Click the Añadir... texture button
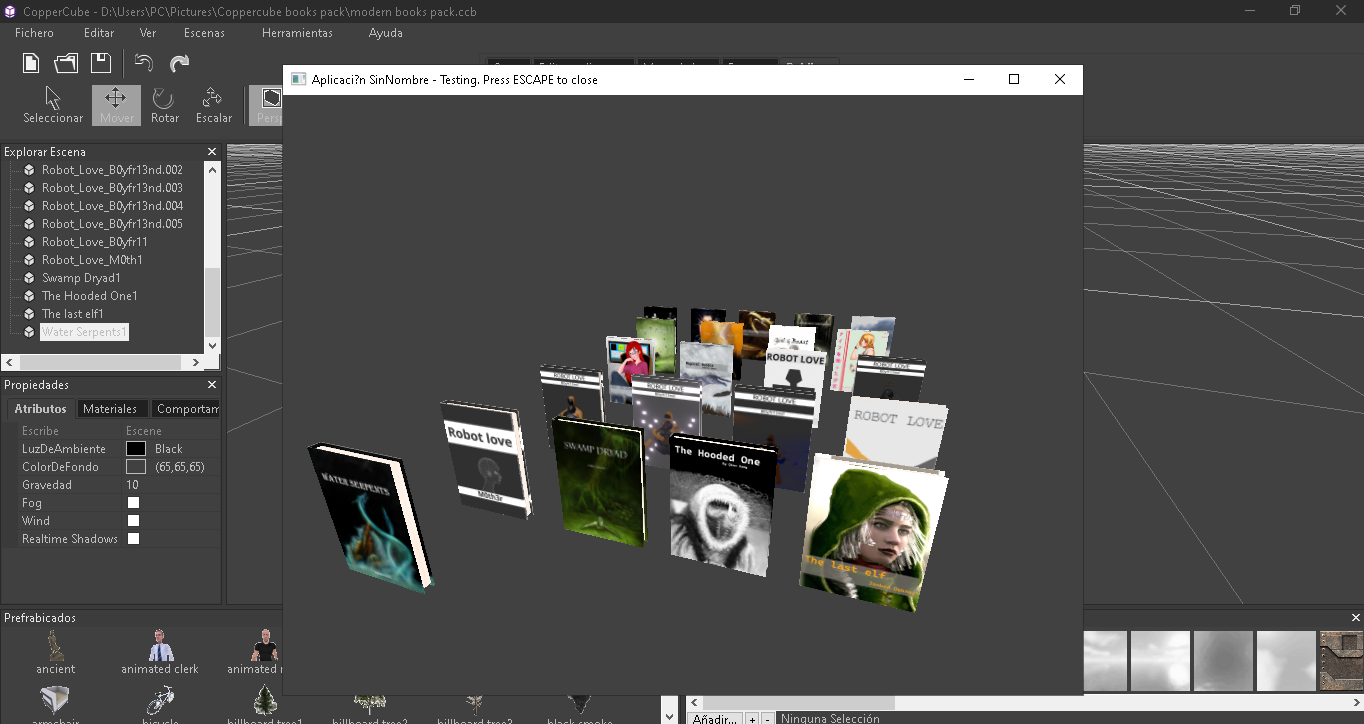The height and width of the screenshot is (724, 1364). pyautogui.click(x=715, y=718)
